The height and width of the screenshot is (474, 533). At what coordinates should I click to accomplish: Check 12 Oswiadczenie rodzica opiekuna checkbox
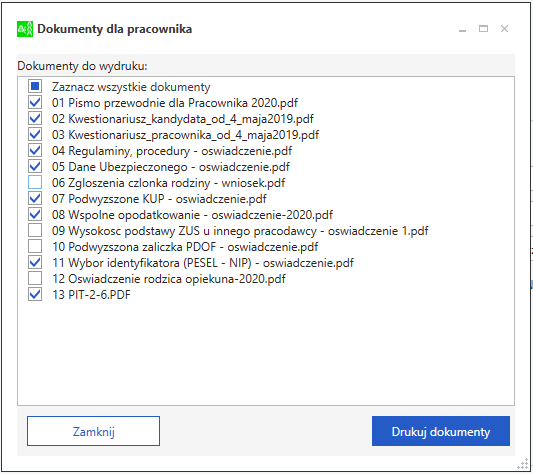[x=35, y=278]
